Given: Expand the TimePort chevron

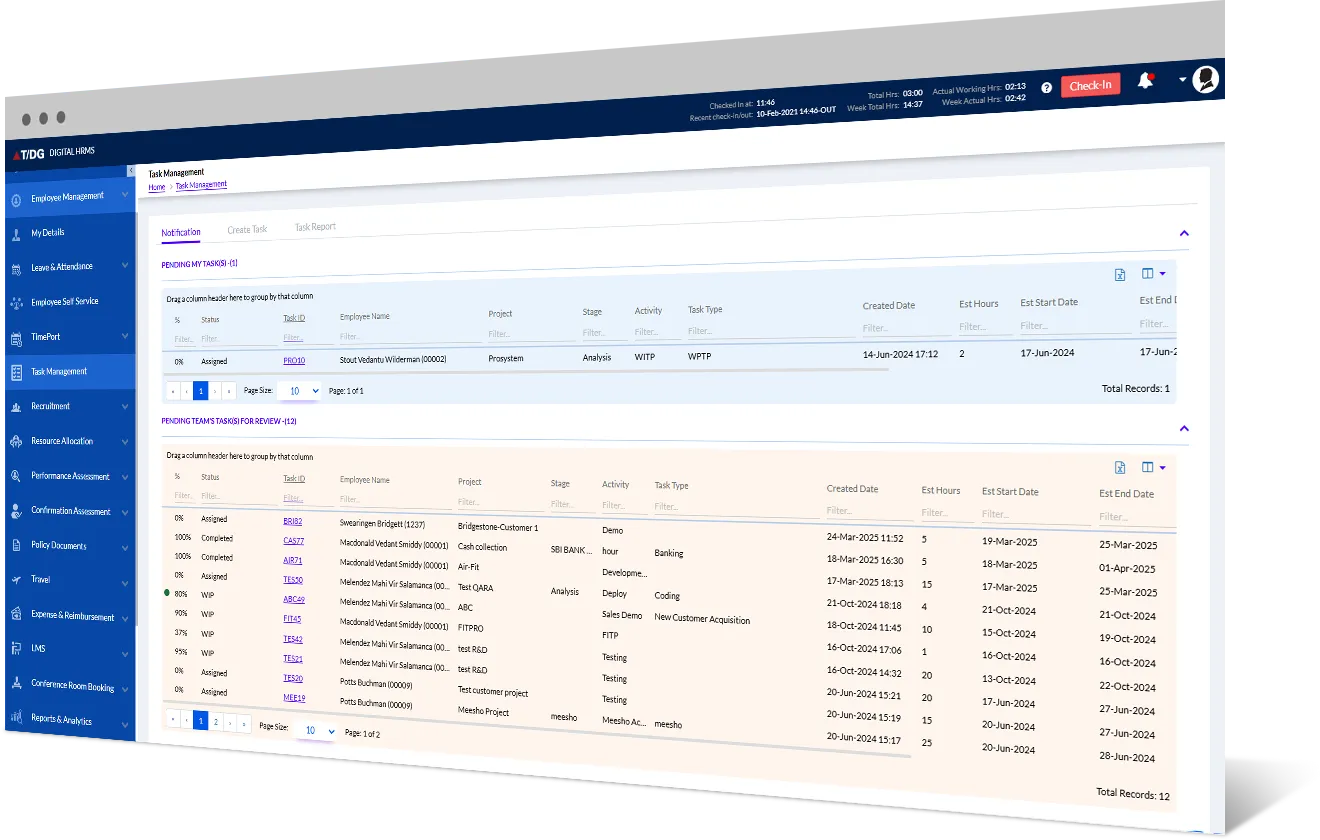Looking at the screenshot, I should tap(125, 336).
